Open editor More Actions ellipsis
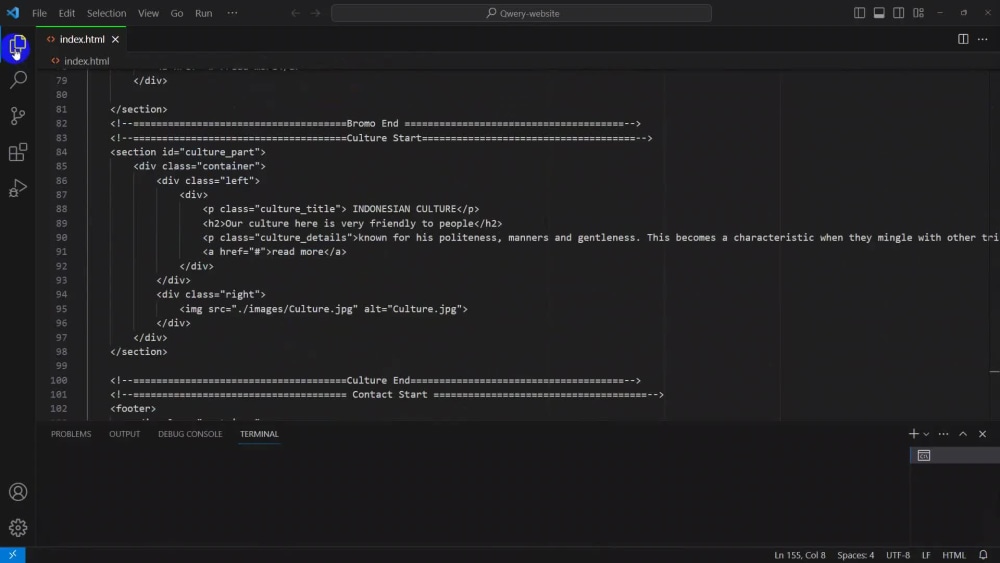 (983, 39)
